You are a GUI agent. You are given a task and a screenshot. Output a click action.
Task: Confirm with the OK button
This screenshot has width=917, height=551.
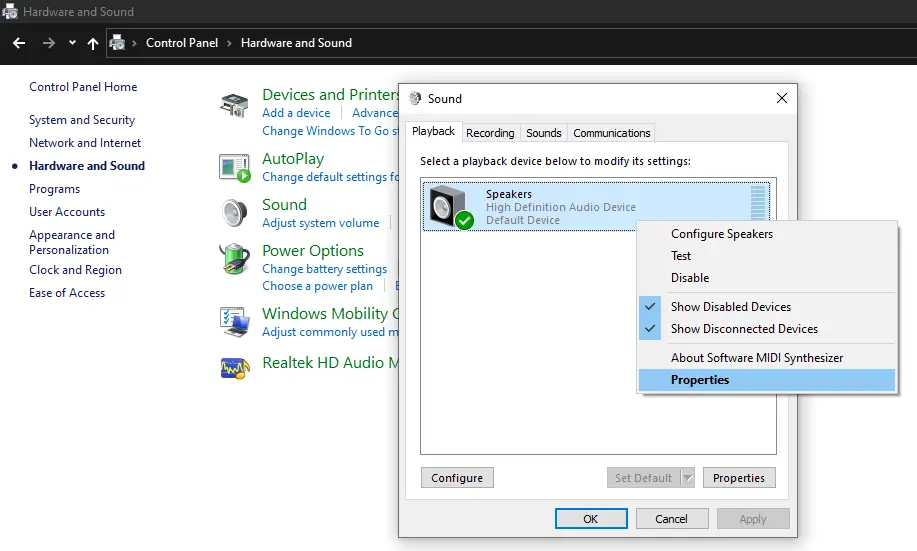pos(591,519)
